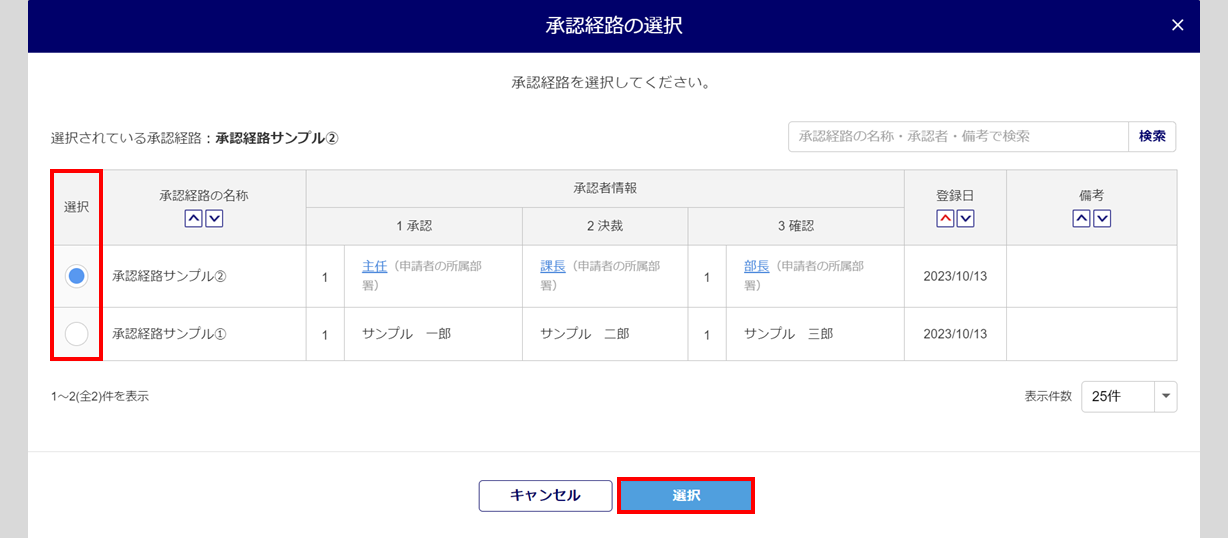Sort route name column ascending
The height and width of the screenshot is (538, 1228).
(194, 219)
